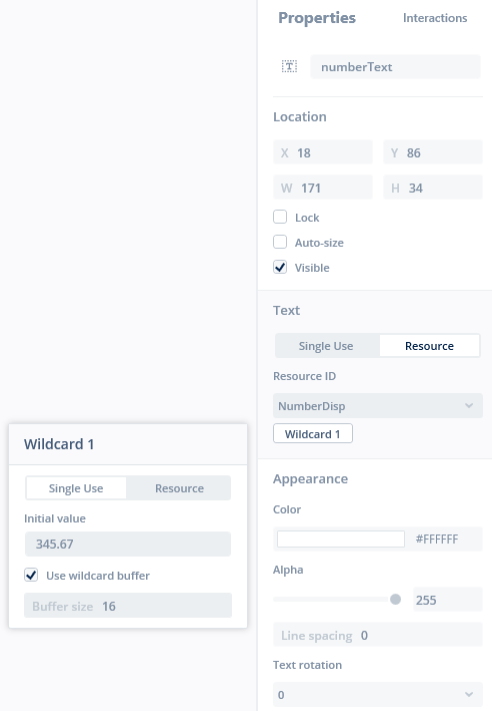Click the Wildcard 1 button
492x711 pixels.
coord(312,434)
